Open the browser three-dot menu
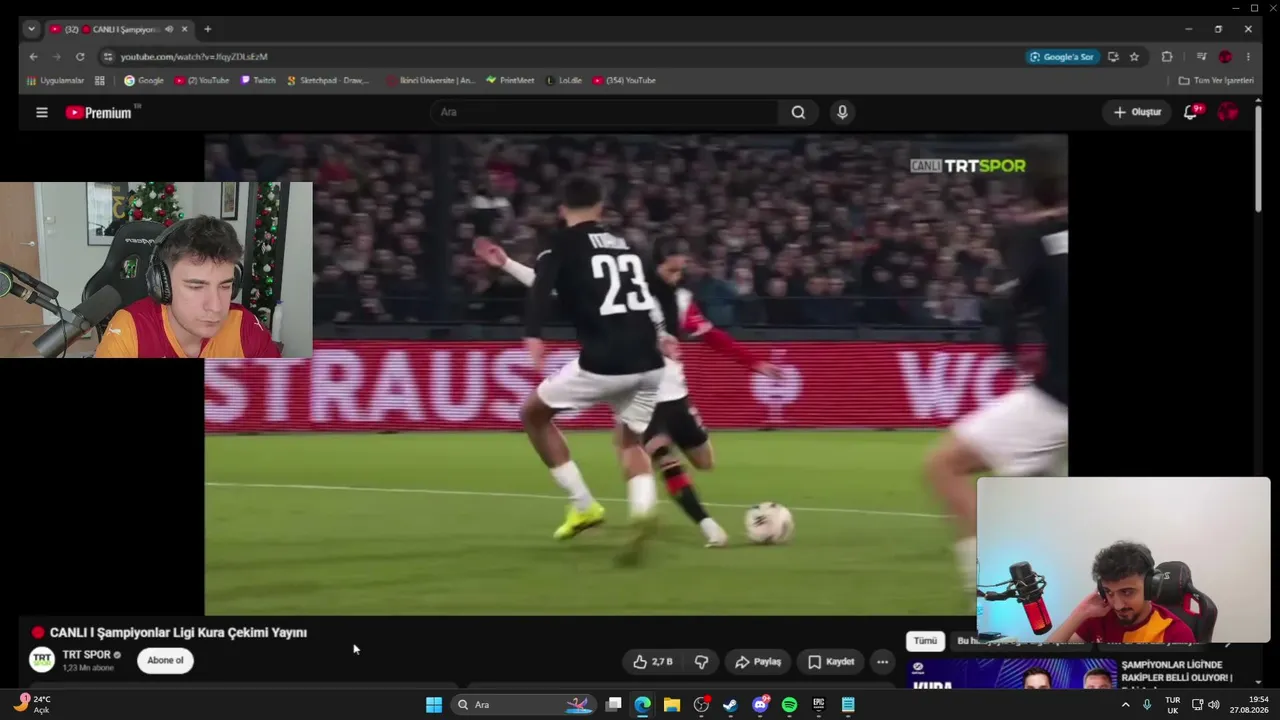Image resolution: width=1280 pixels, height=720 pixels. point(1248,57)
